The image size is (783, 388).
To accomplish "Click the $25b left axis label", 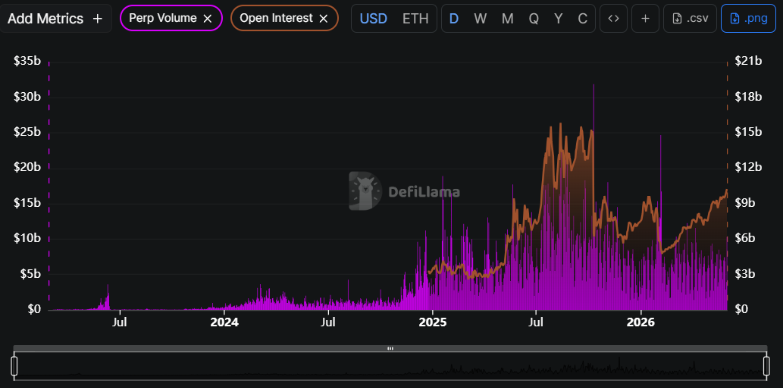I will point(27,132).
